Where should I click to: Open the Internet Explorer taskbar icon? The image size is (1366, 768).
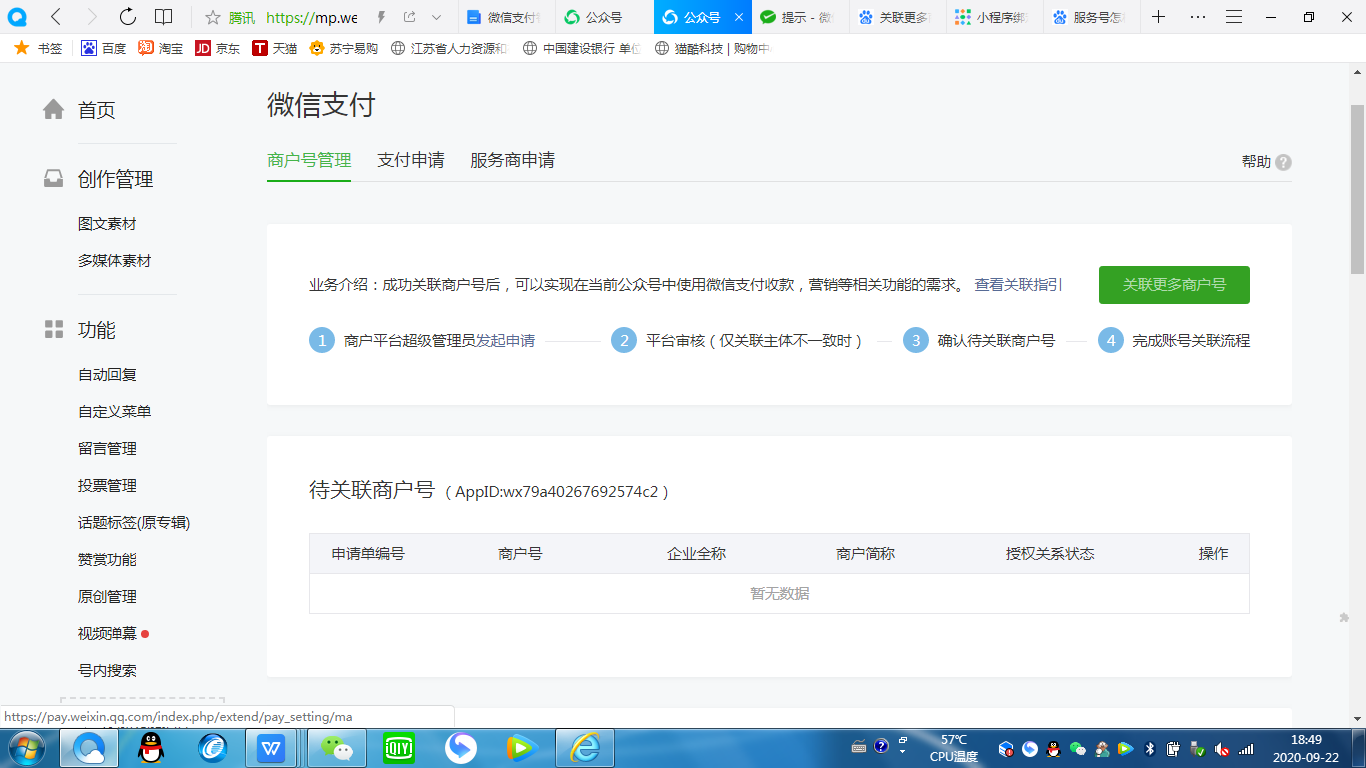[x=585, y=748]
